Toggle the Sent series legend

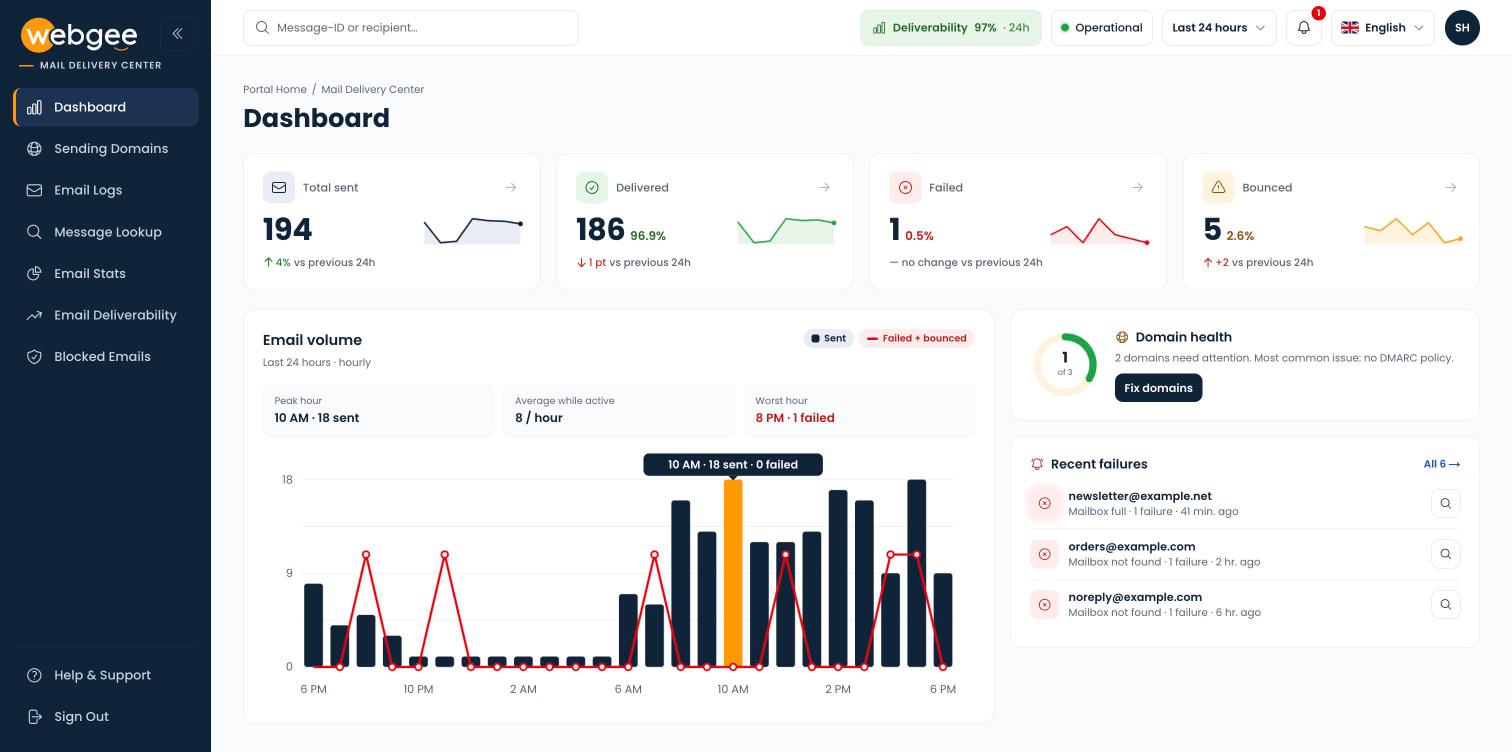click(x=828, y=338)
